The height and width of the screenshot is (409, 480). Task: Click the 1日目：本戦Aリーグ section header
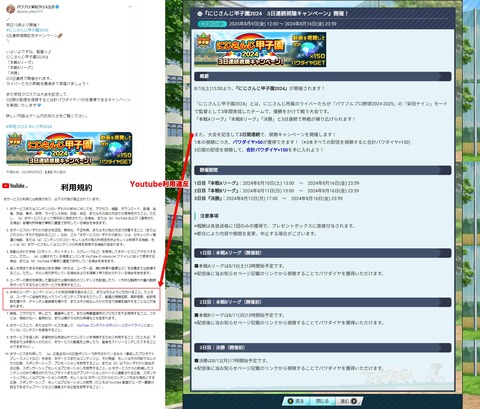(323, 253)
